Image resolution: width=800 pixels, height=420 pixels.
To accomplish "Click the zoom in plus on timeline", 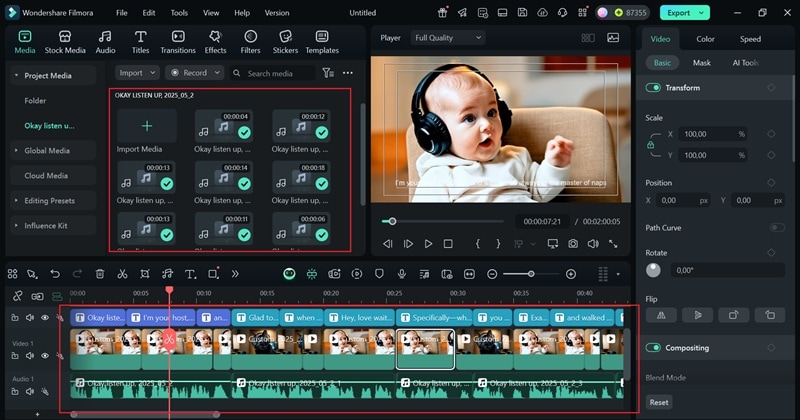I will [x=571, y=274].
